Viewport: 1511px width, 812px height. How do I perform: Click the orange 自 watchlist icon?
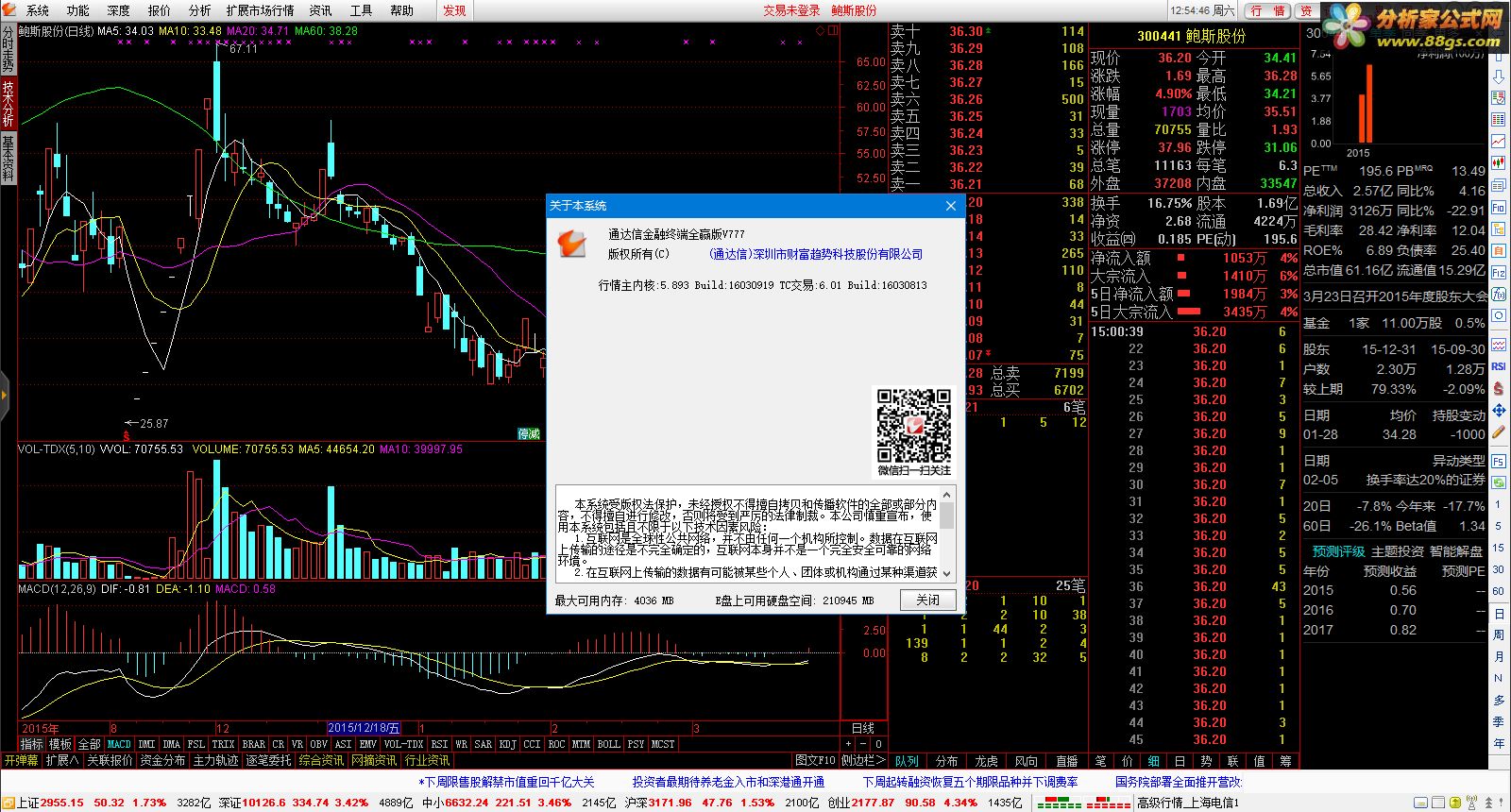1499,250
